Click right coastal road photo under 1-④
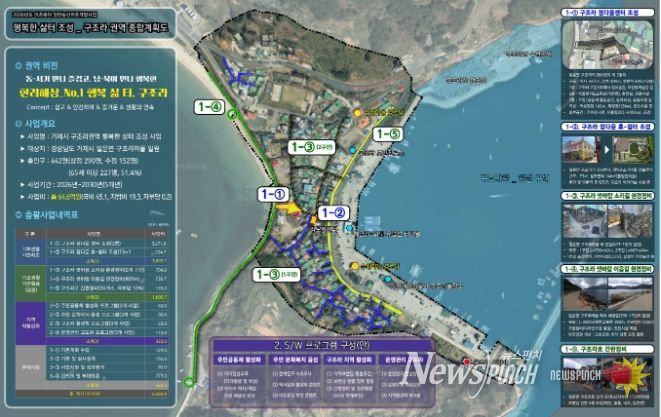This screenshot has width=661, height=417. tap(630, 294)
